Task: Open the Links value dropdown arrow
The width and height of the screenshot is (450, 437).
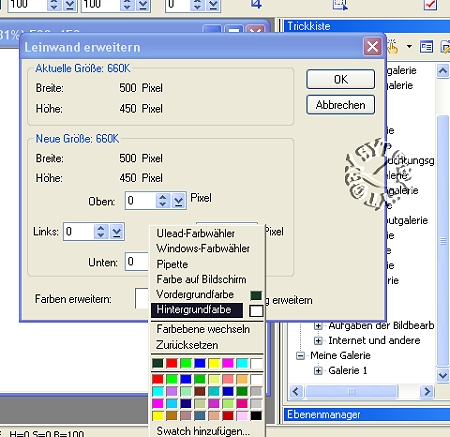Action: [x=117, y=232]
